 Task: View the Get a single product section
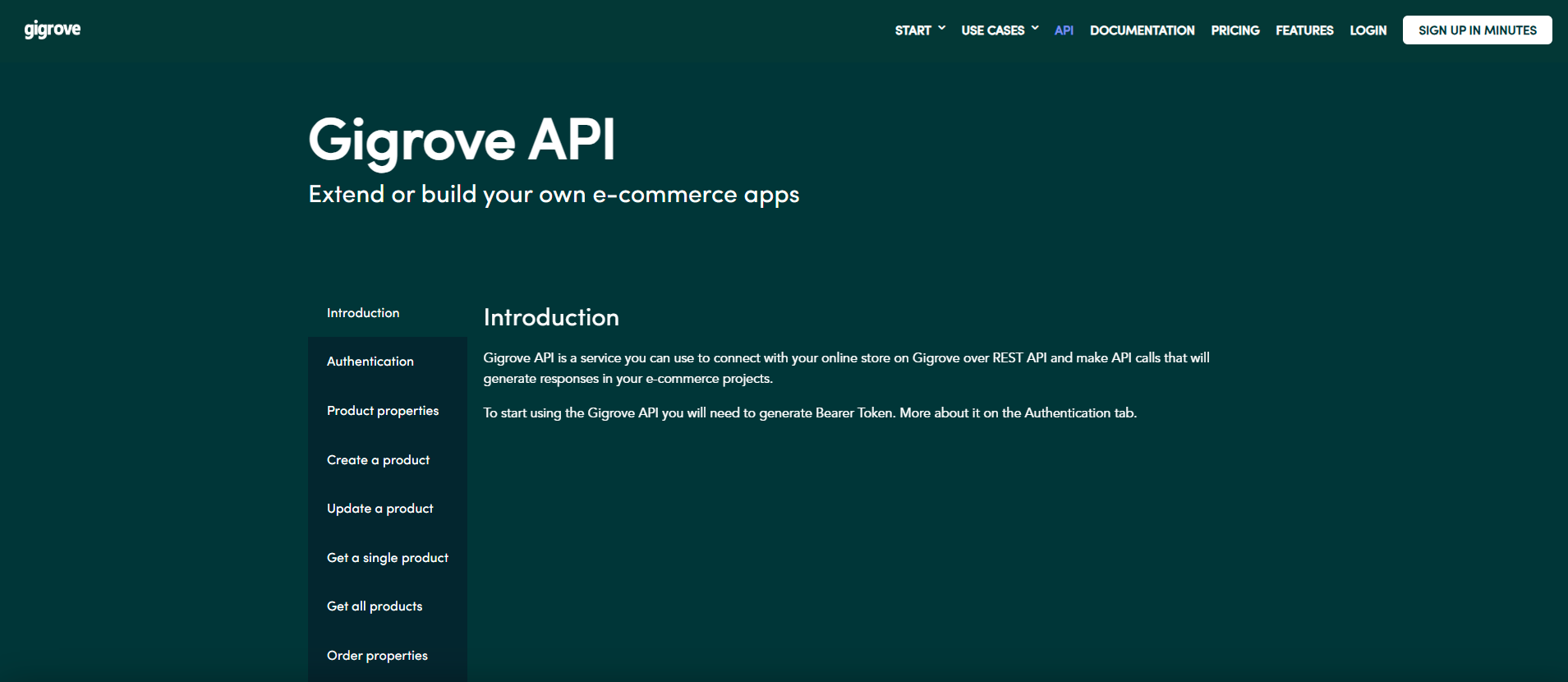point(388,558)
